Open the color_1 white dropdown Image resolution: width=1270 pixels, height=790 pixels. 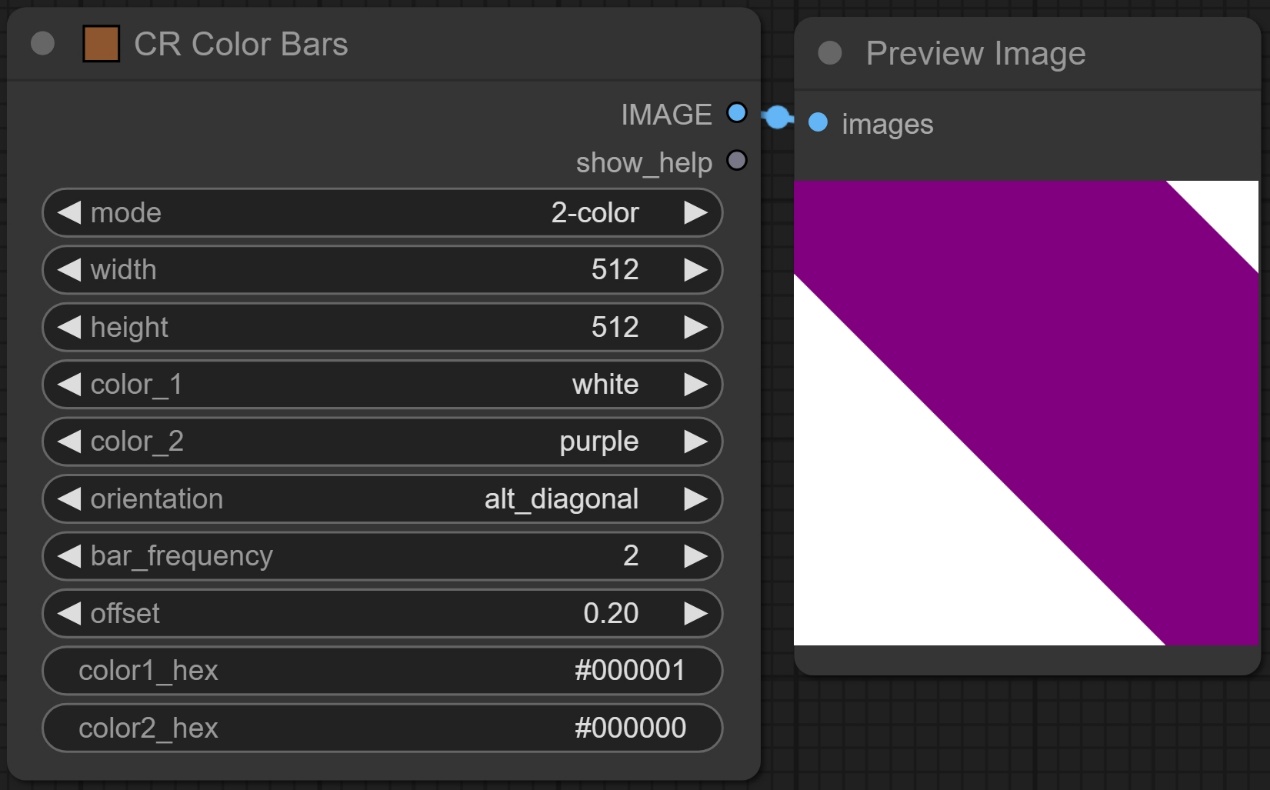coord(382,385)
